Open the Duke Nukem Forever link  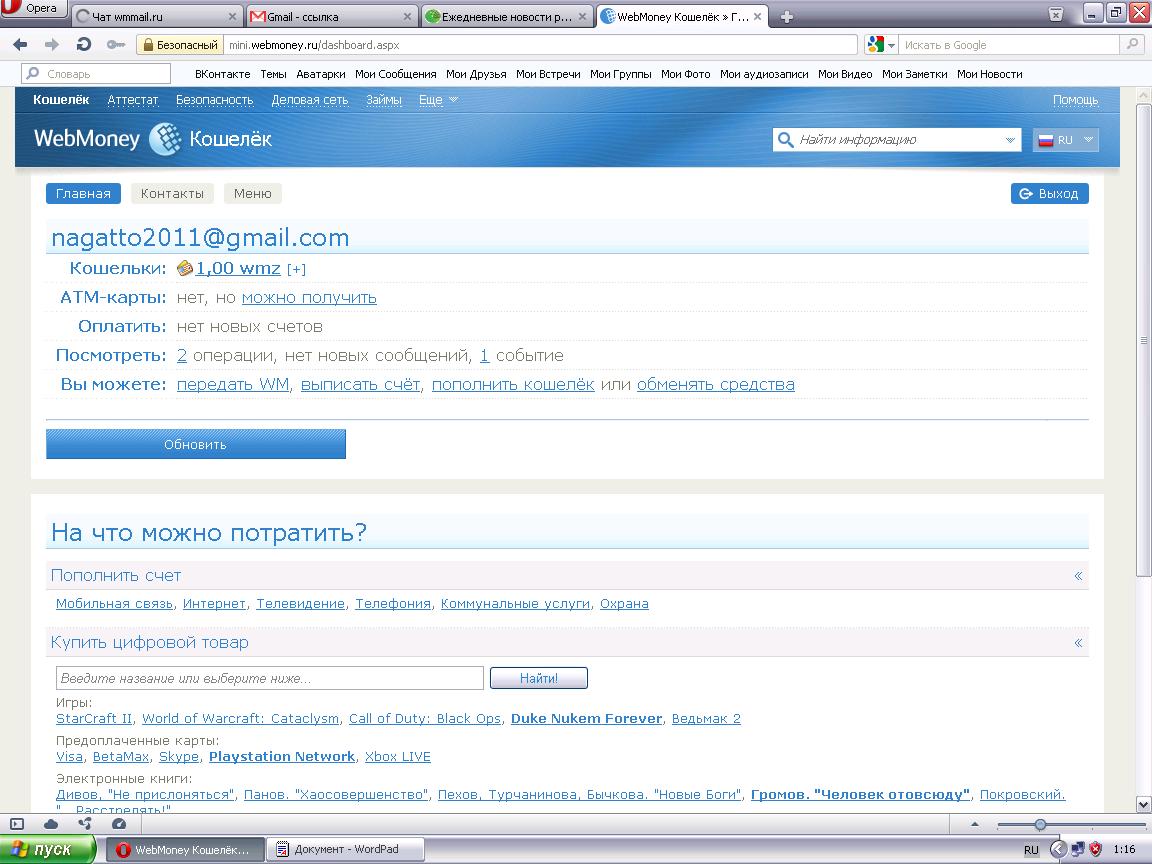point(586,719)
